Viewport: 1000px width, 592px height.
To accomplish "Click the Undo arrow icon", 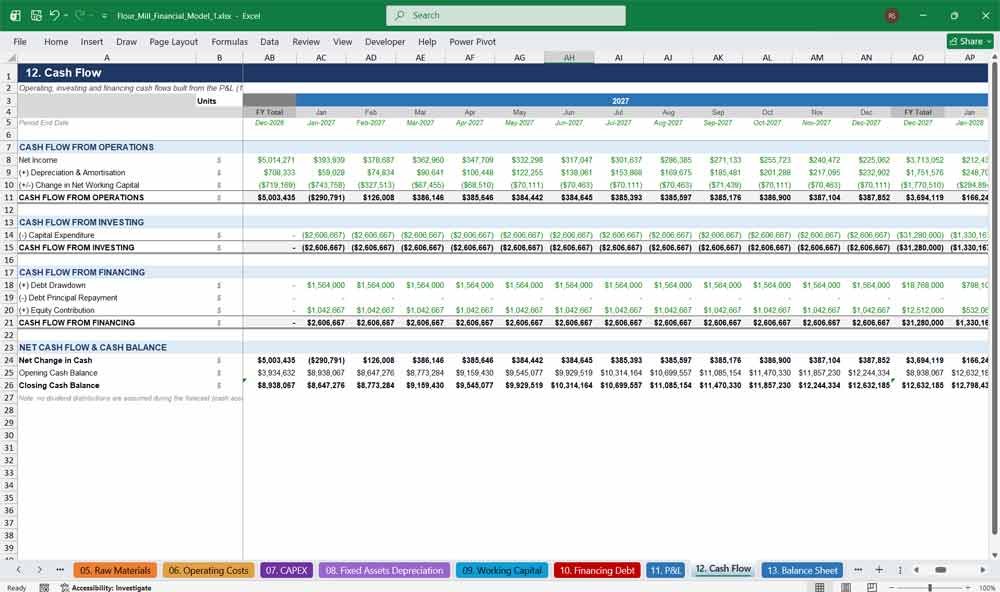I will tap(54, 15).
